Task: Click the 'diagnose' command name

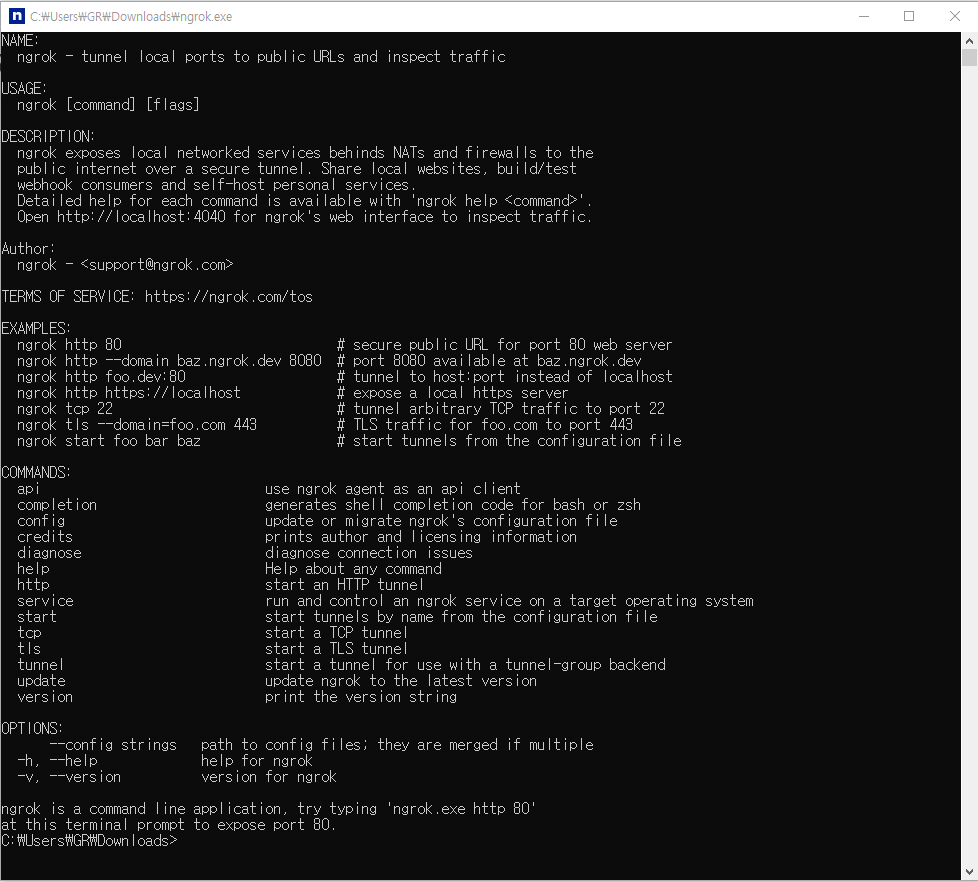Action: click(x=49, y=553)
